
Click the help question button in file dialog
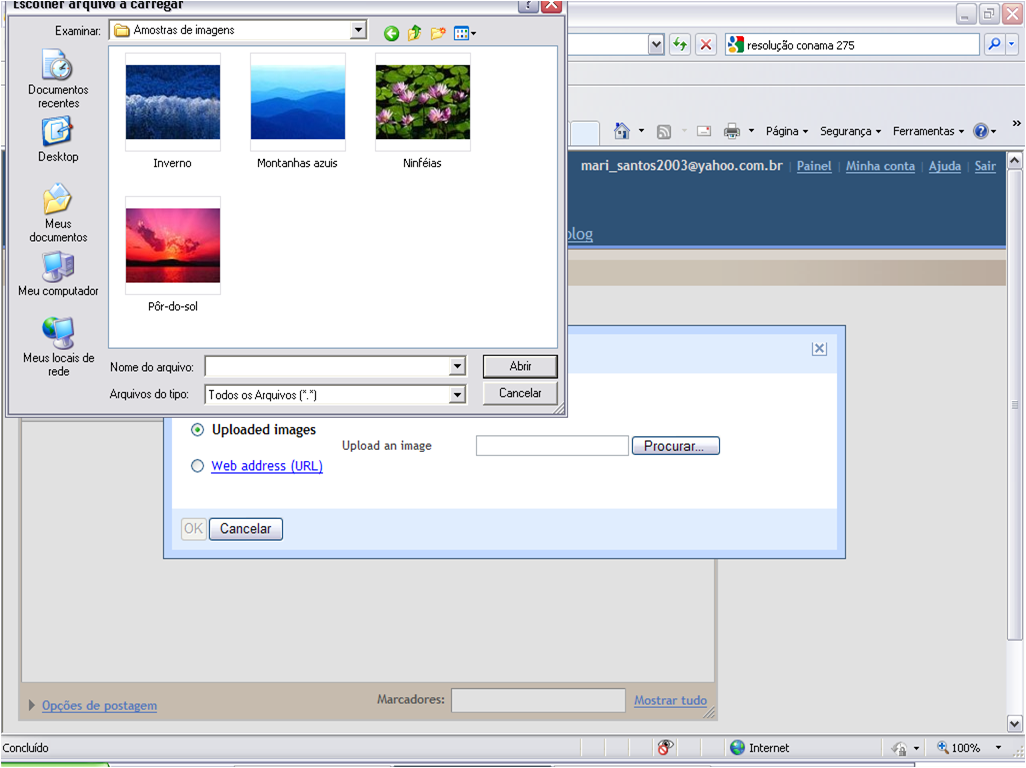click(x=528, y=5)
